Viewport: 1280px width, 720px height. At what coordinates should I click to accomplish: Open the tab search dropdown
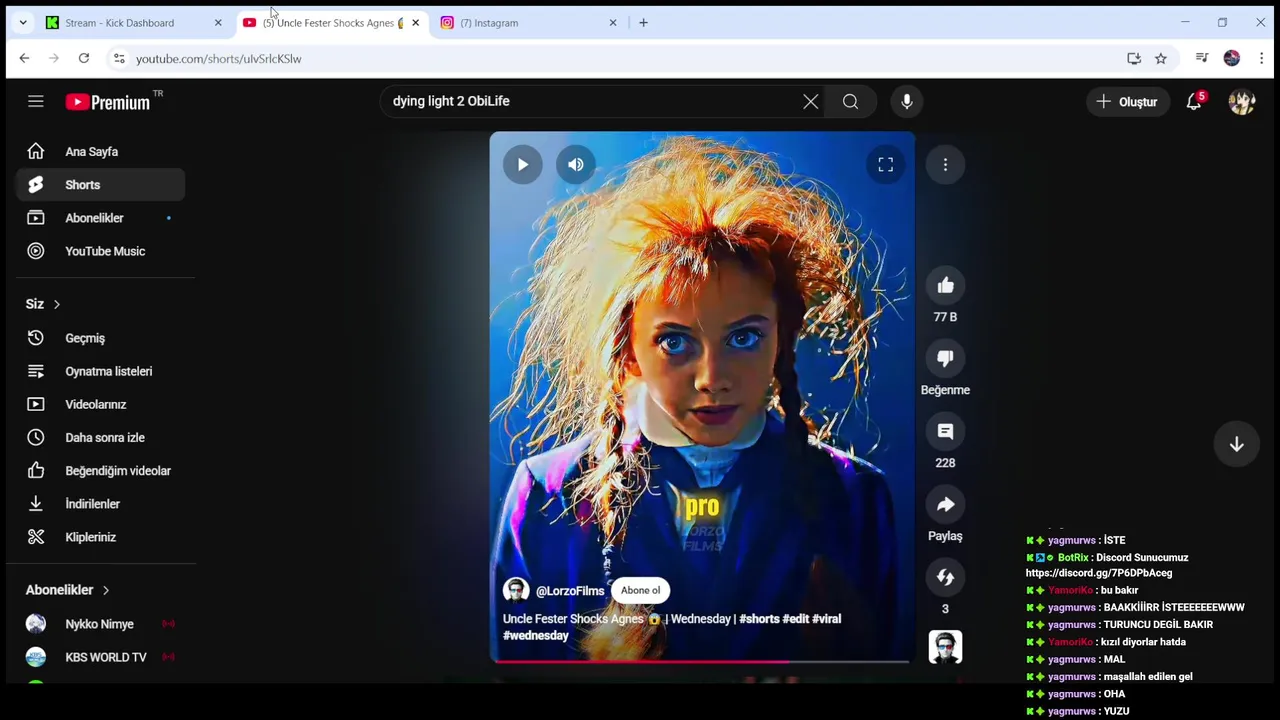23,23
